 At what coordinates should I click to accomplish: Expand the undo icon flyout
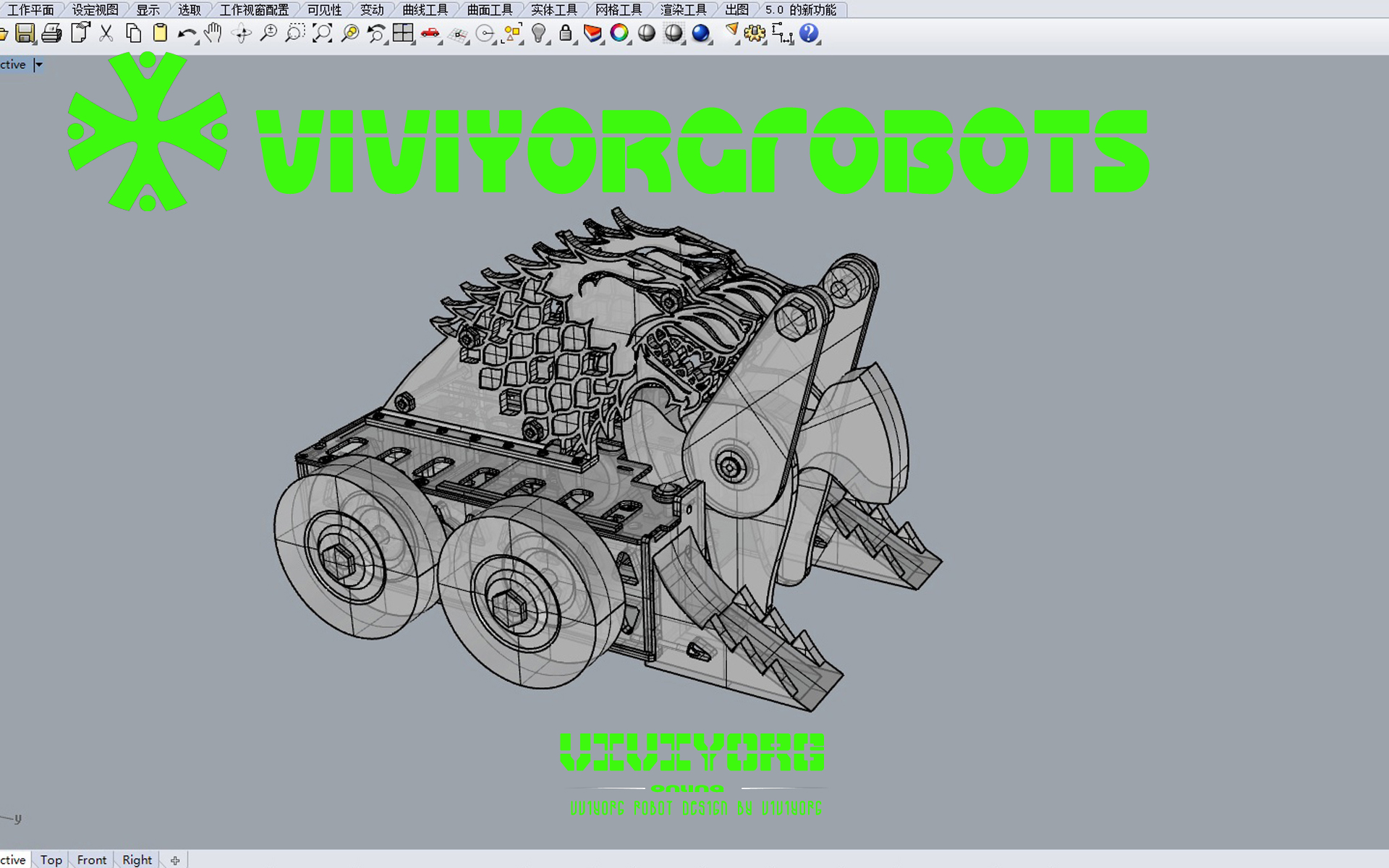pos(197,43)
